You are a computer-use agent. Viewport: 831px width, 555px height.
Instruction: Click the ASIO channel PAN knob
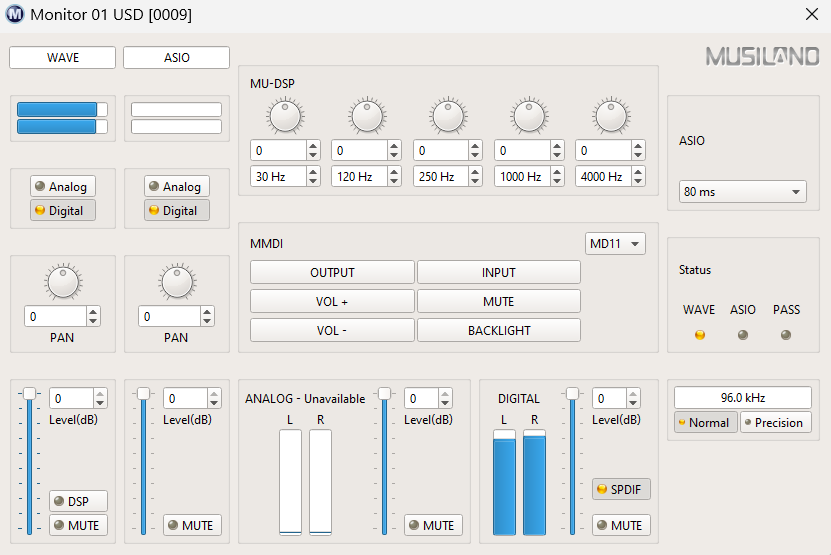tap(177, 282)
